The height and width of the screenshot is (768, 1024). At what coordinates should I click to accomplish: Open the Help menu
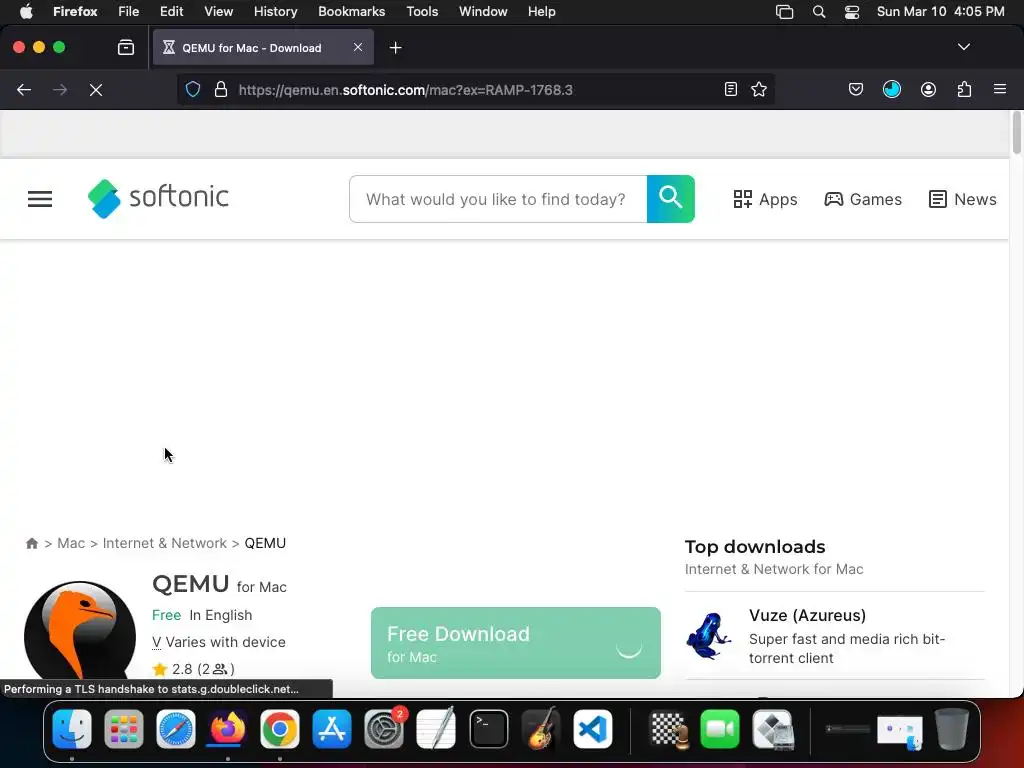point(541,11)
